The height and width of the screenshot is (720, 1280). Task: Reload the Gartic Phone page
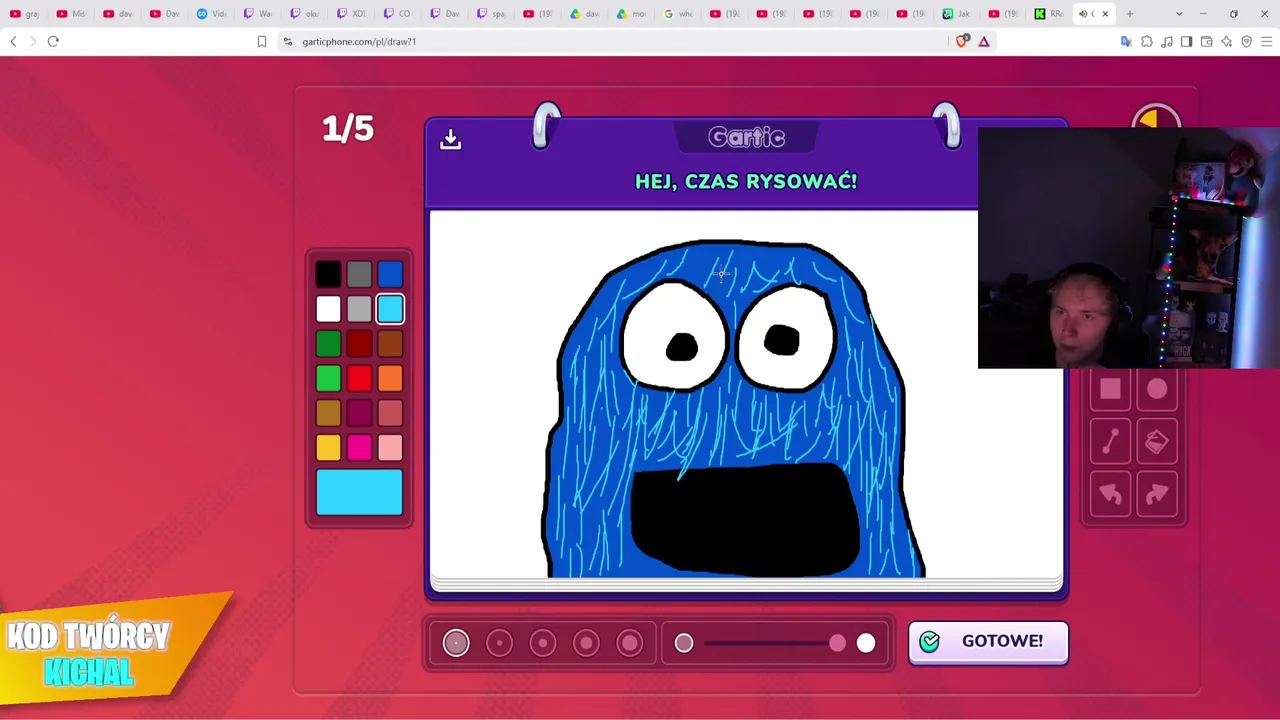(53, 41)
